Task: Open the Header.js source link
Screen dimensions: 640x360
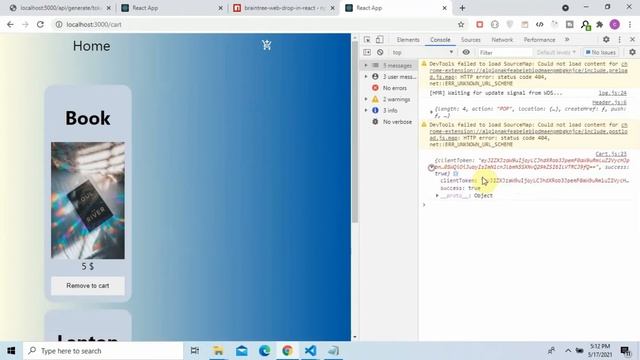Action: pos(609,102)
